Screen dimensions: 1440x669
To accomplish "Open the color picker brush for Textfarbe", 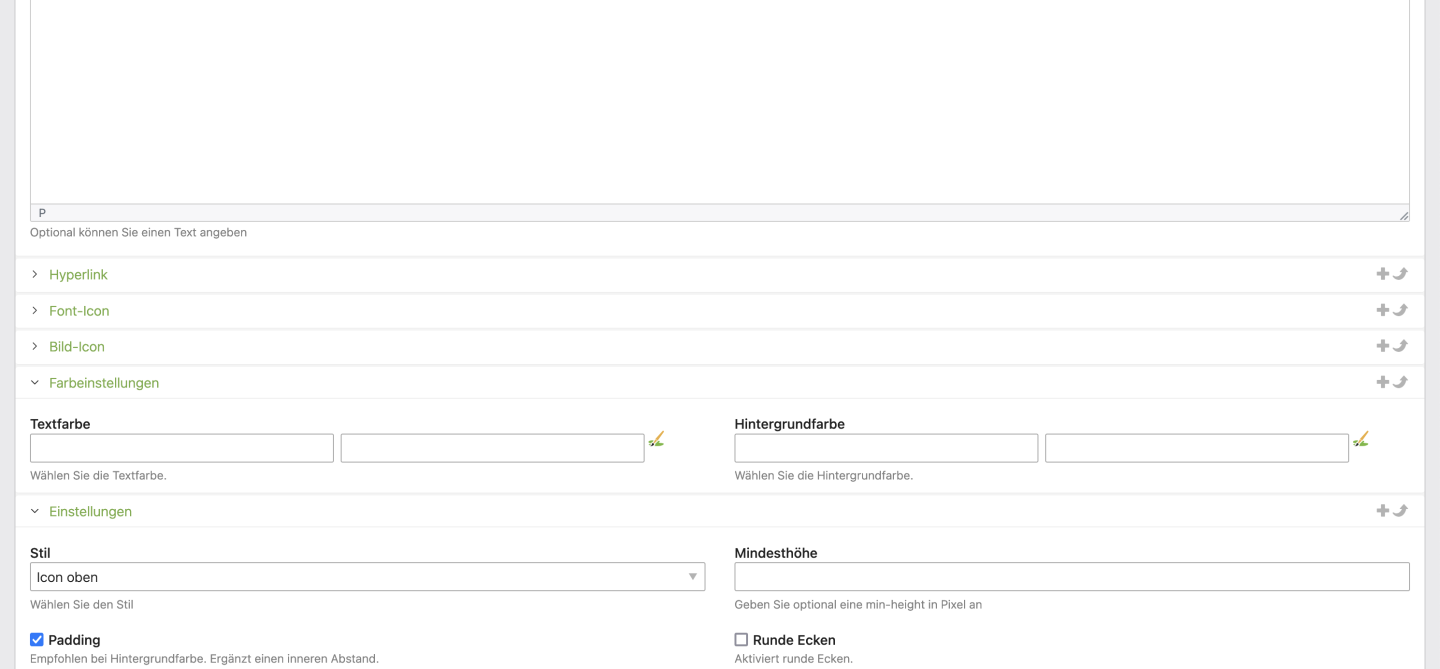I will (656, 439).
